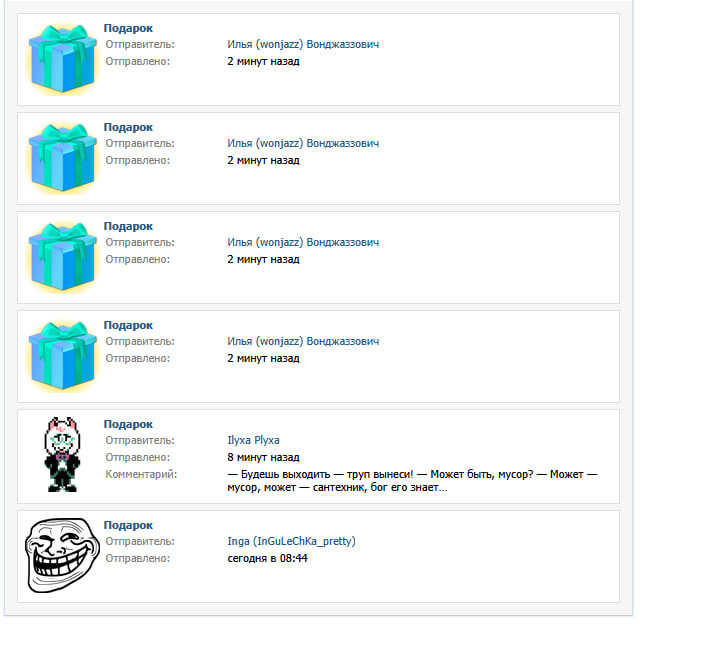Open sender profile Илья (wonjazz) in second gift
727x667 pixels.
pos(303,143)
